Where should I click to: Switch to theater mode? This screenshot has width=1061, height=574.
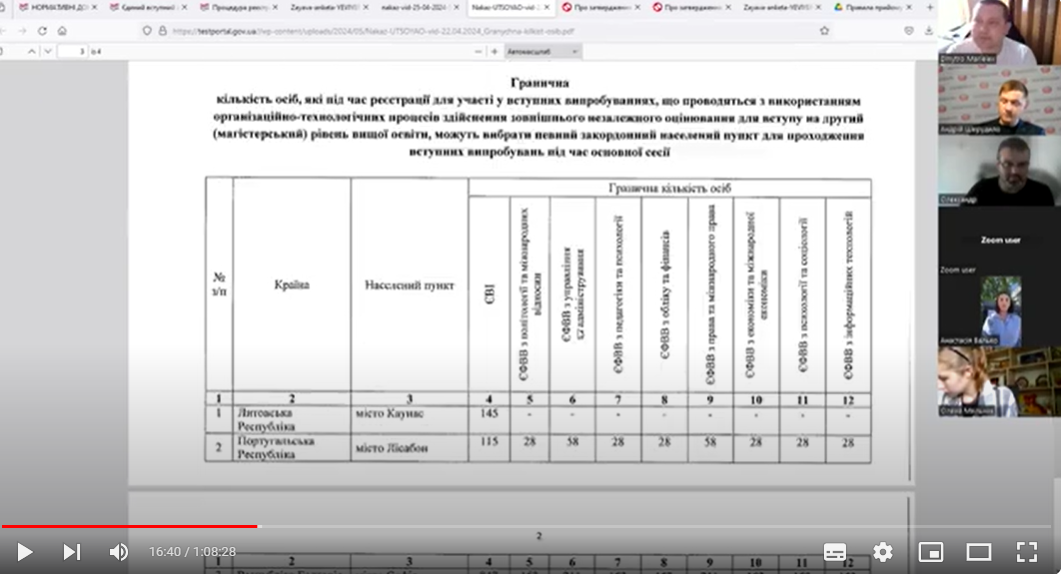click(978, 552)
